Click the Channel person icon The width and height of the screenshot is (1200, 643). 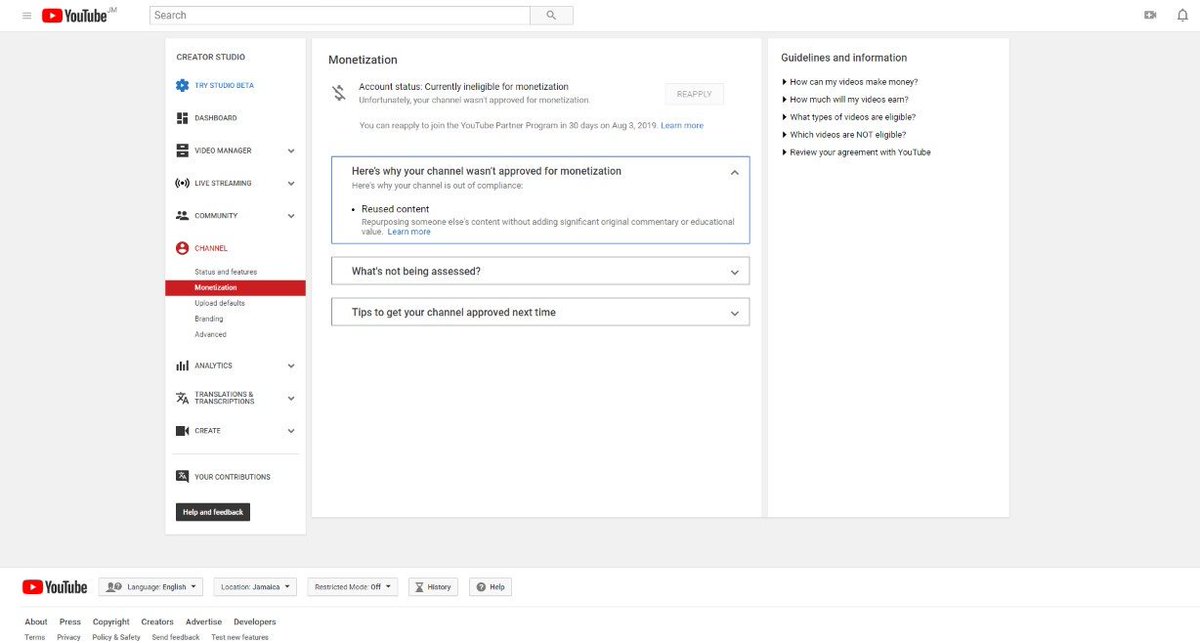182,248
